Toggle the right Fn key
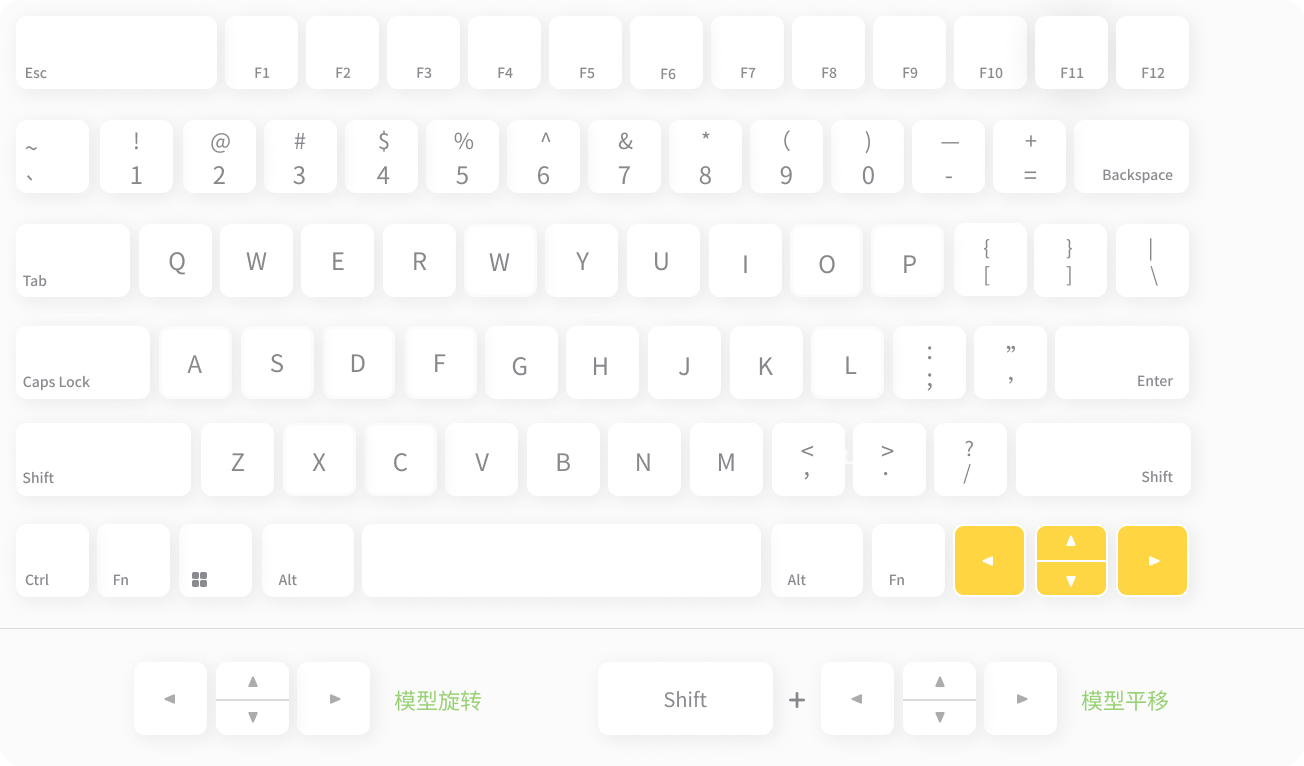Viewport: 1304px width, 766px height. pyautogui.click(x=907, y=560)
